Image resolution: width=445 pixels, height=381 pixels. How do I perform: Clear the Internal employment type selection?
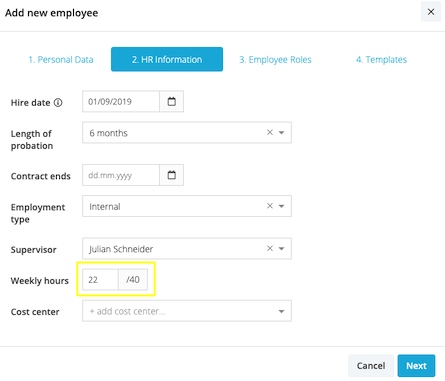pyautogui.click(x=270, y=206)
